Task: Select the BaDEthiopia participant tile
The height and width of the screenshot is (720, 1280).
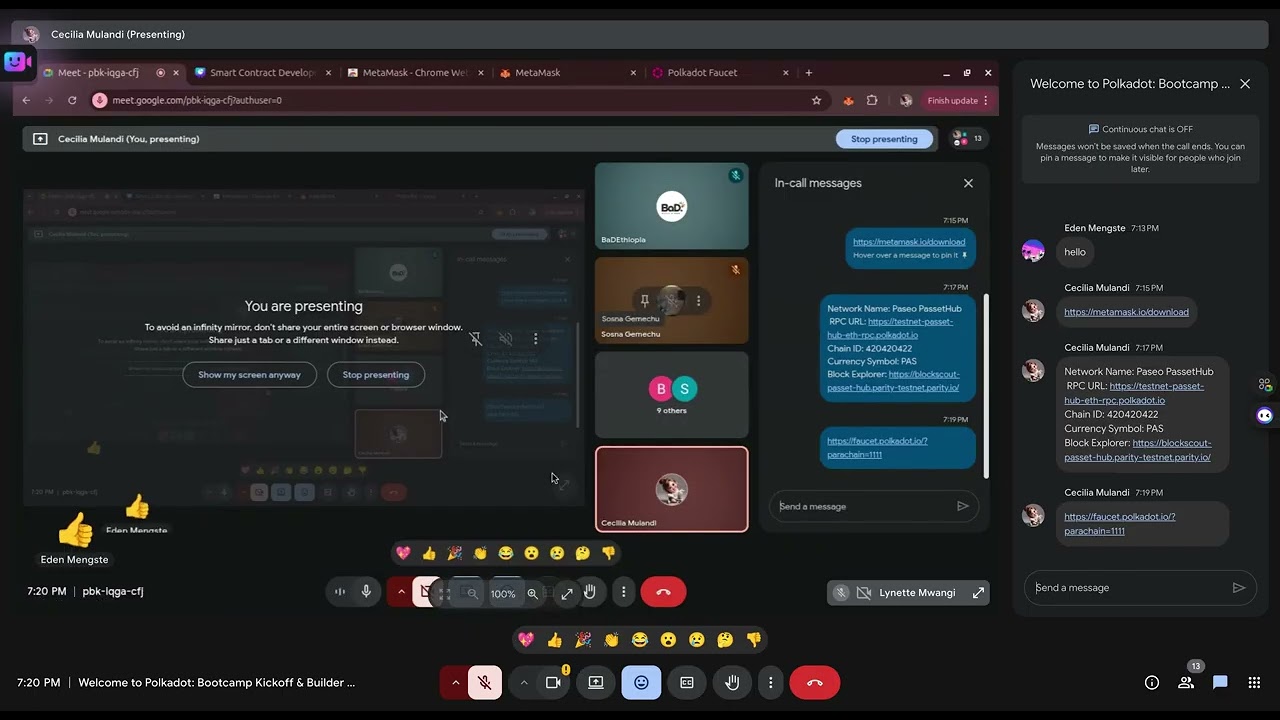Action: [x=671, y=206]
